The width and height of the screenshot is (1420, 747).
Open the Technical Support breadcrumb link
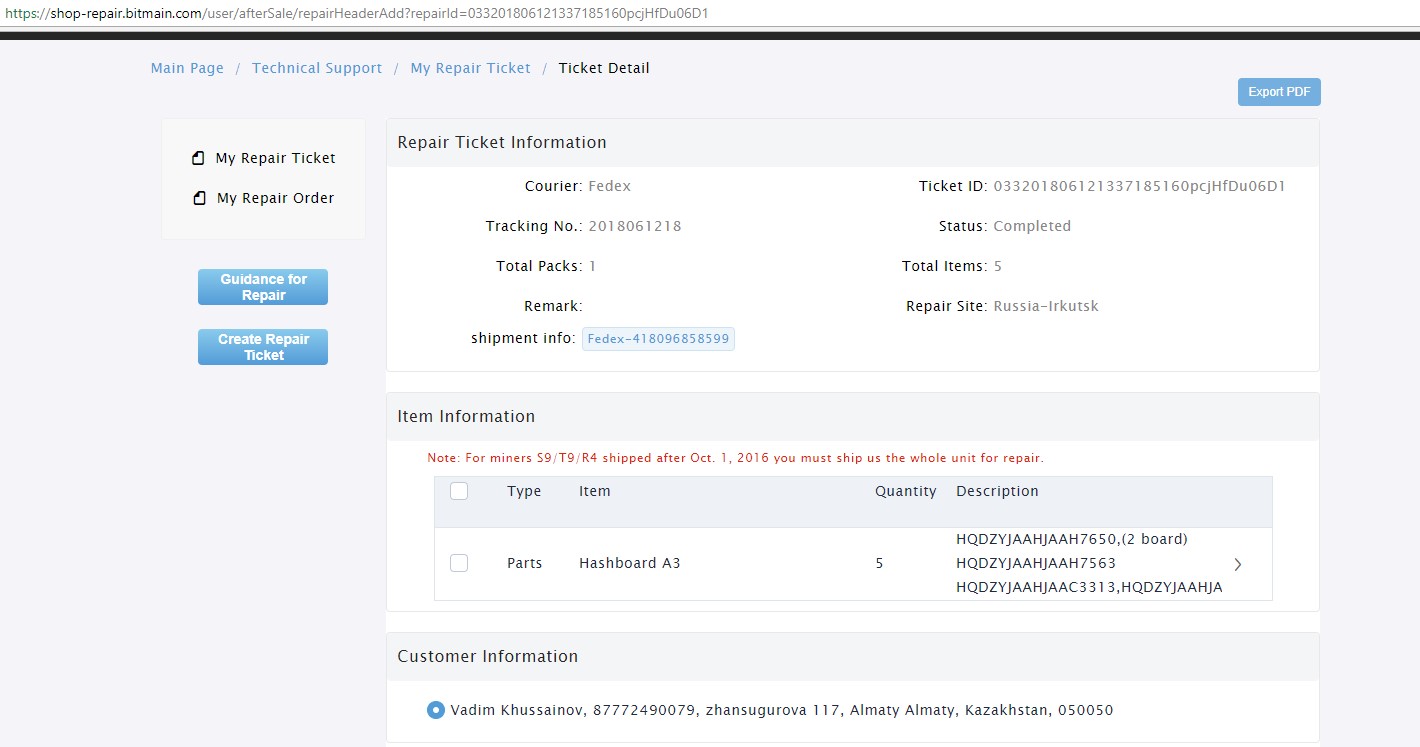(x=317, y=68)
